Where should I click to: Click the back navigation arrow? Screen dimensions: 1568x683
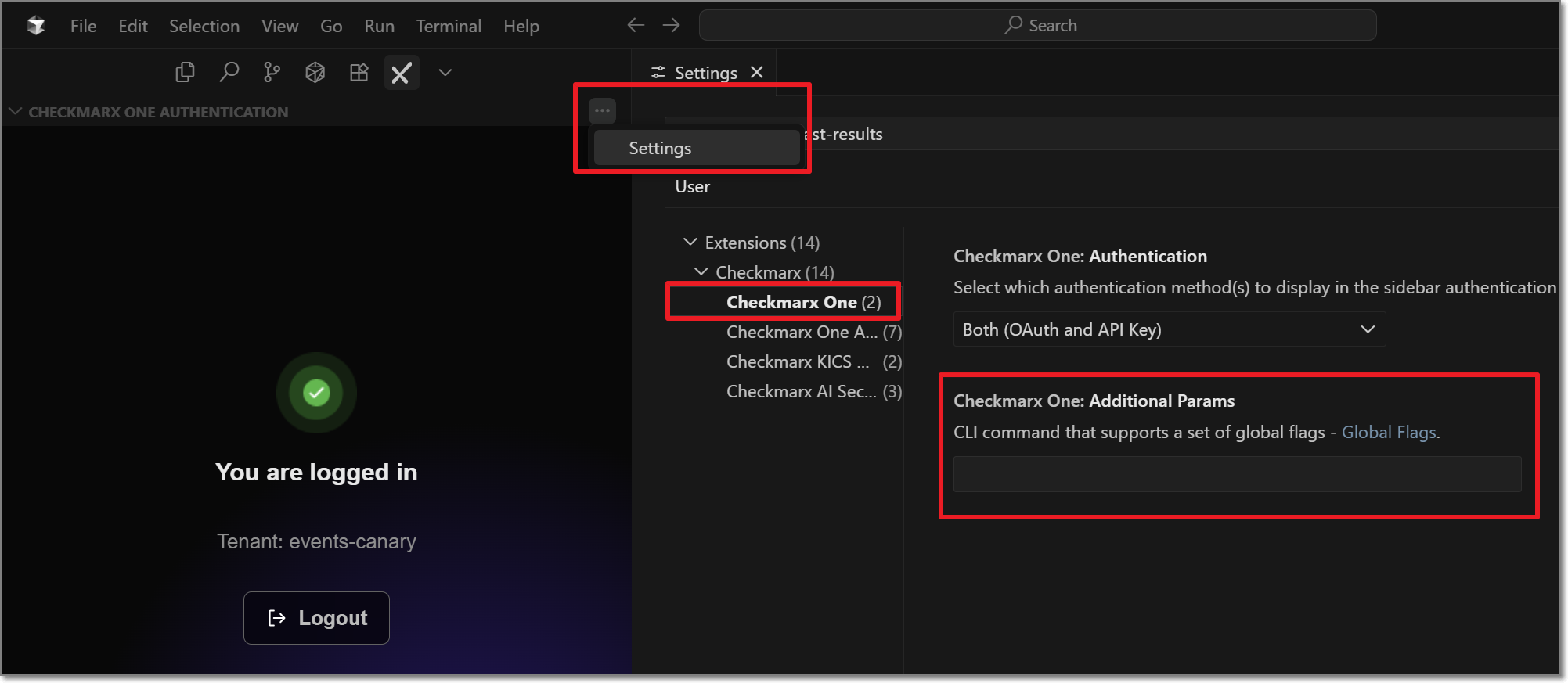pyautogui.click(x=636, y=26)
